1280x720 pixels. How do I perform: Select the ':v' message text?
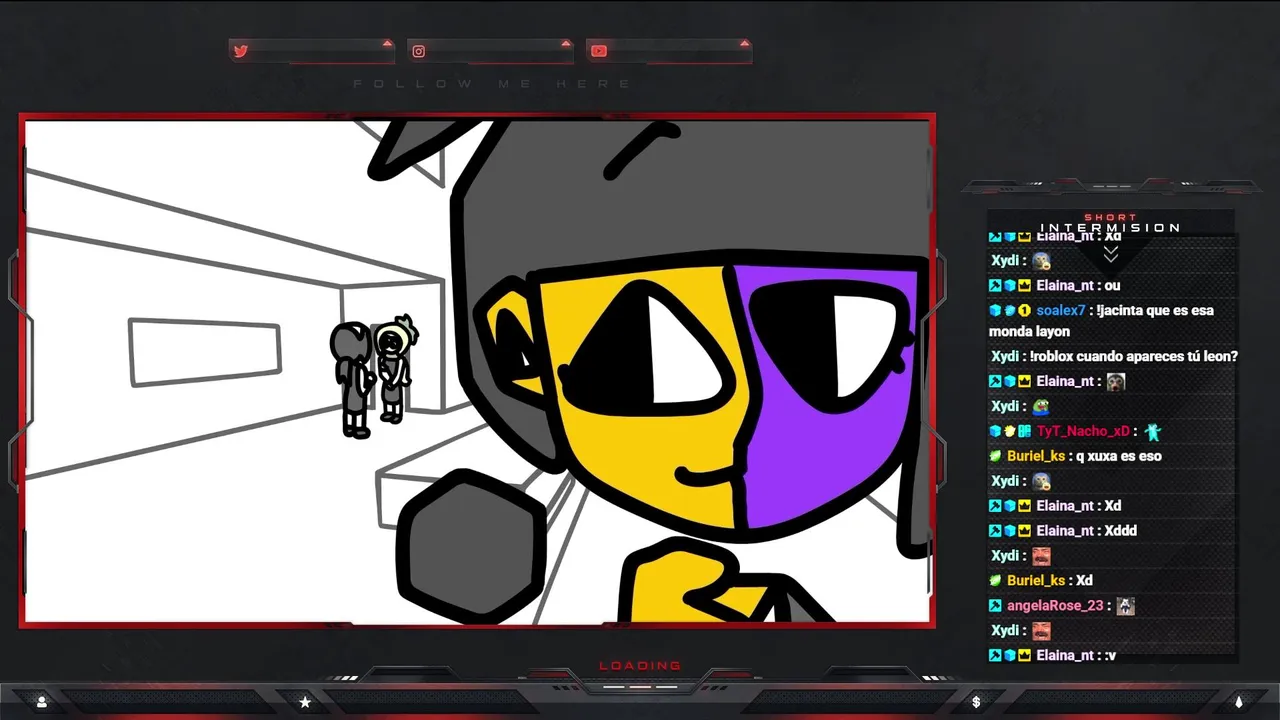[1109, 656]
